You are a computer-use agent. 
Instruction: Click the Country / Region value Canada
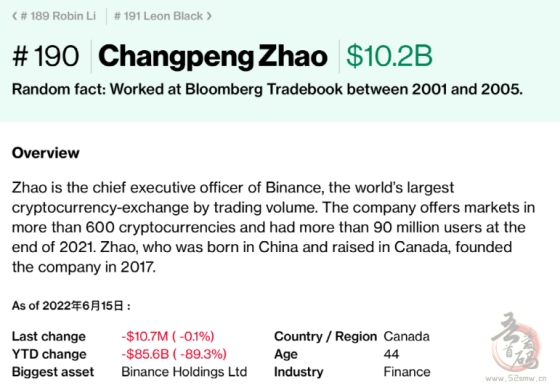[406, 336]
